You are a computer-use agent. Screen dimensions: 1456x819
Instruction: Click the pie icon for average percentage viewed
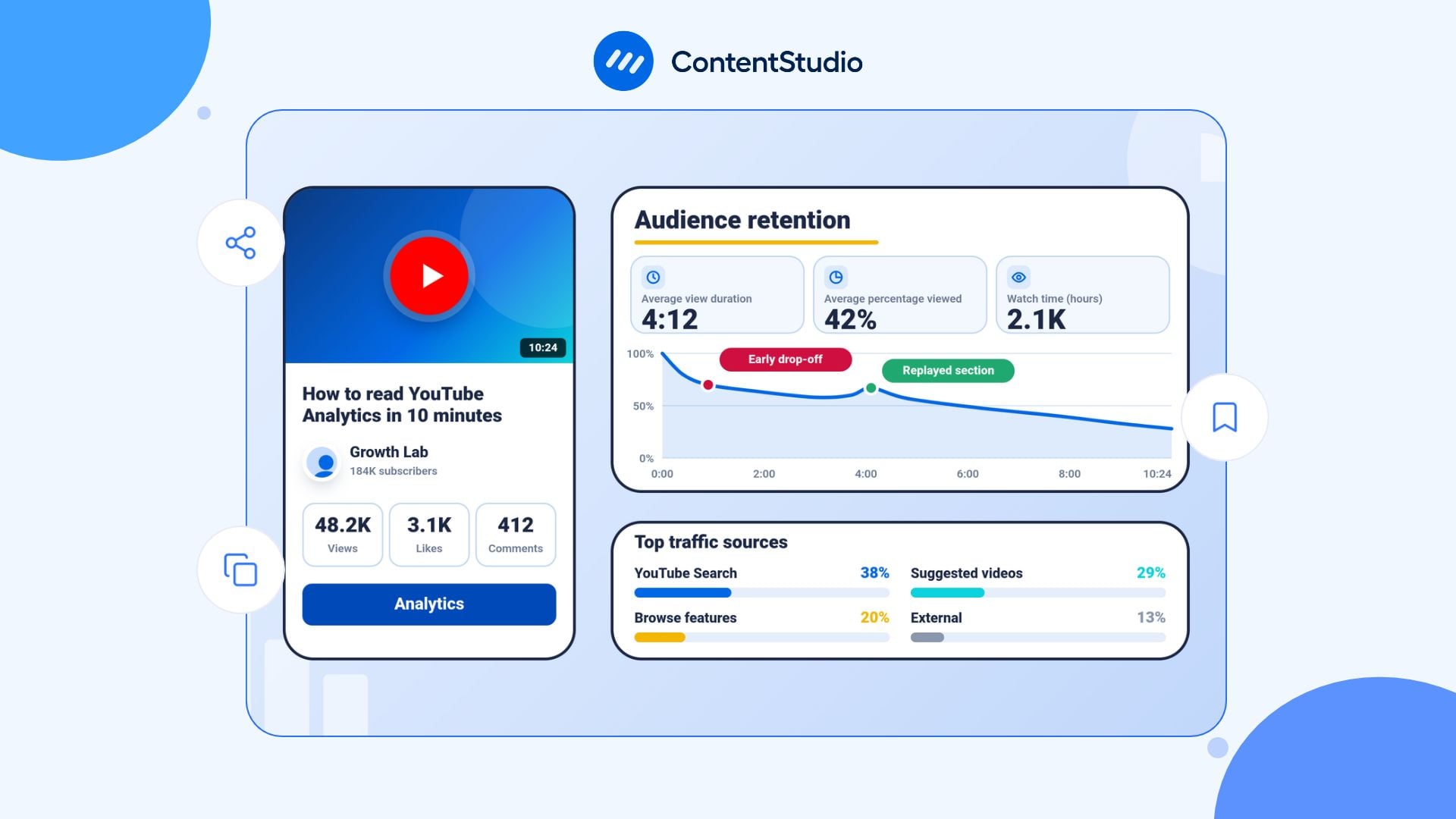[x=836, y=278]
